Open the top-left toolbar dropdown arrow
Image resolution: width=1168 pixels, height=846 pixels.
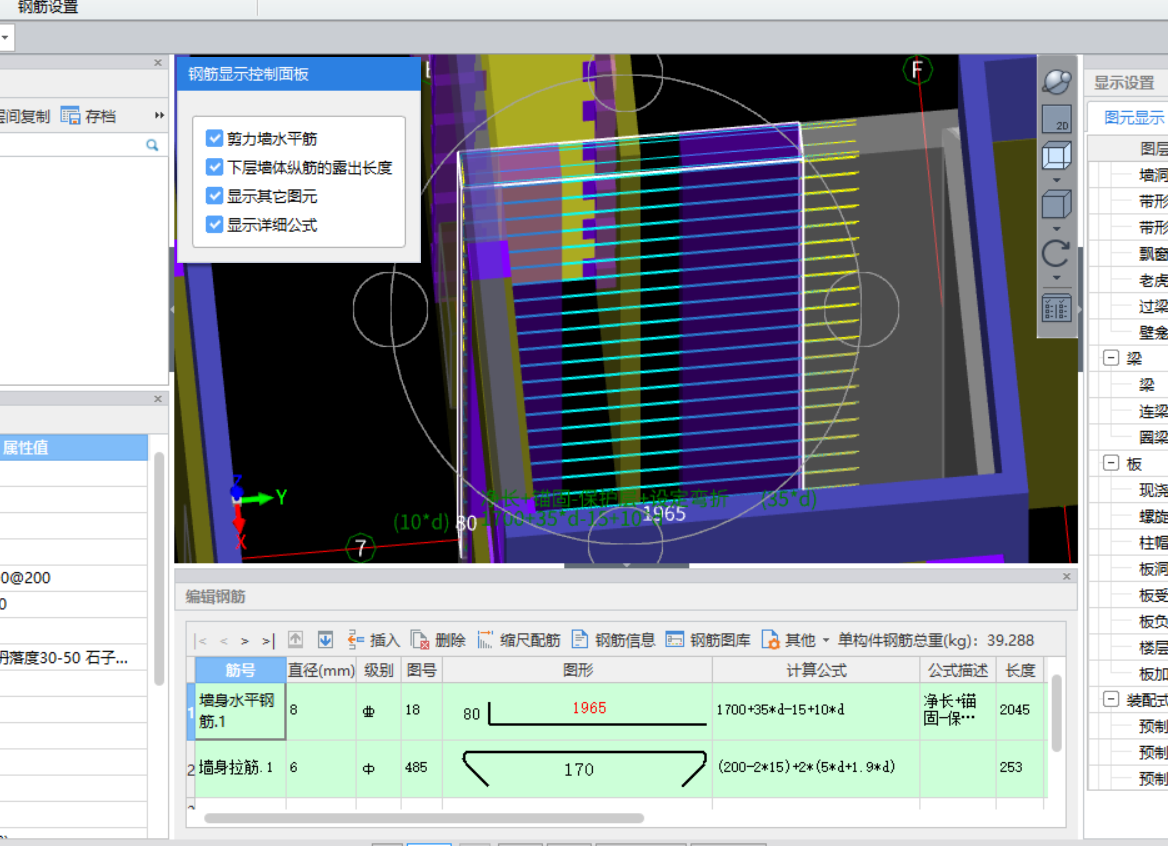(x=5, y=37)
